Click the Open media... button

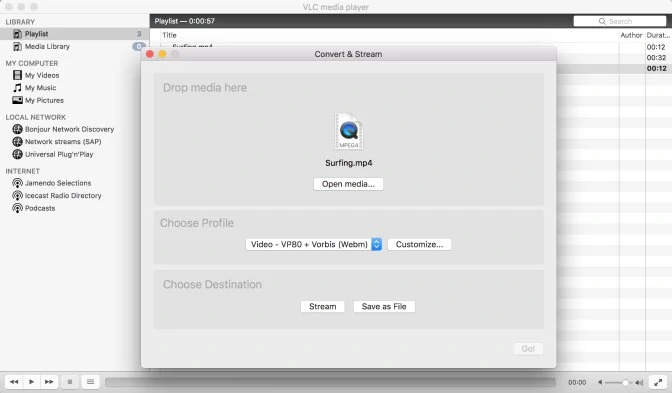click(348, 184)
